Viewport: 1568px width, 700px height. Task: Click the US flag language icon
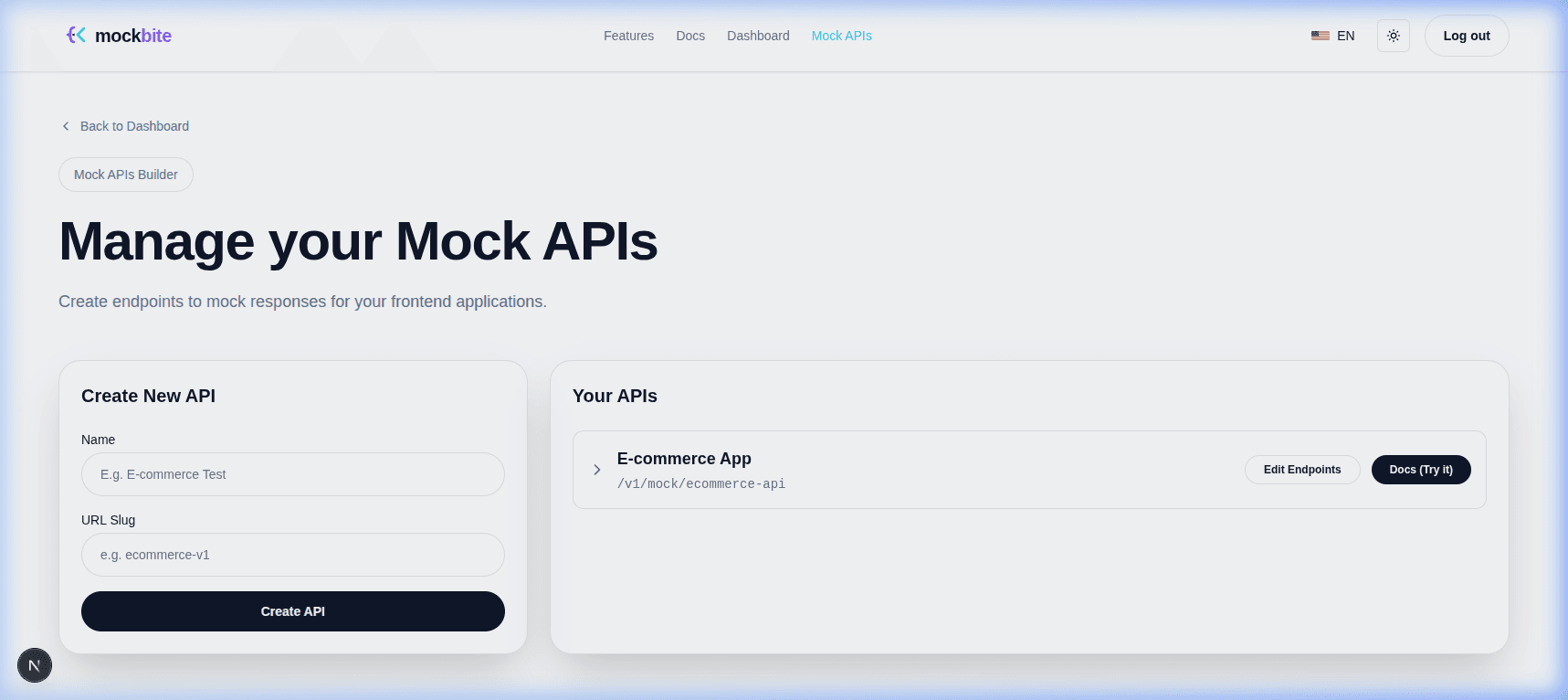(x=1321, y=36)
